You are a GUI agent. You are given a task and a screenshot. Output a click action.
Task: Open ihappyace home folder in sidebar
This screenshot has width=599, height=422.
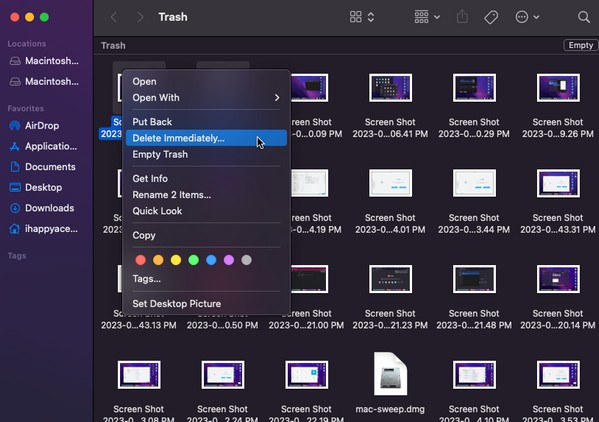44,229
